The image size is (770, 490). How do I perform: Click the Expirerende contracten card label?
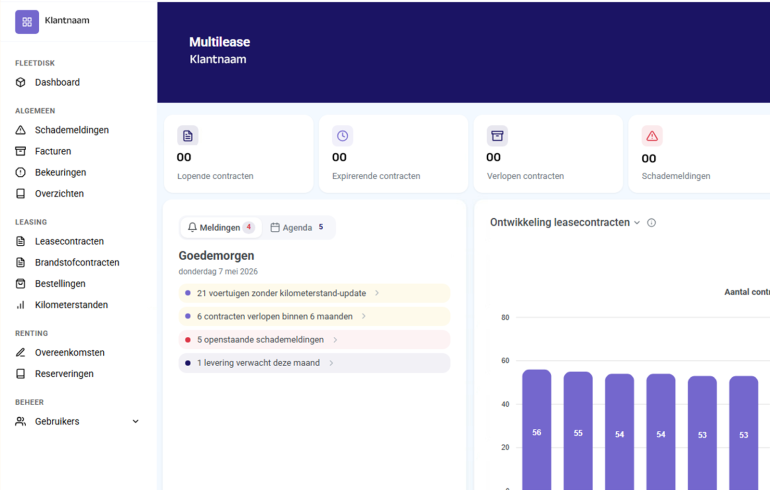point(376,176)
